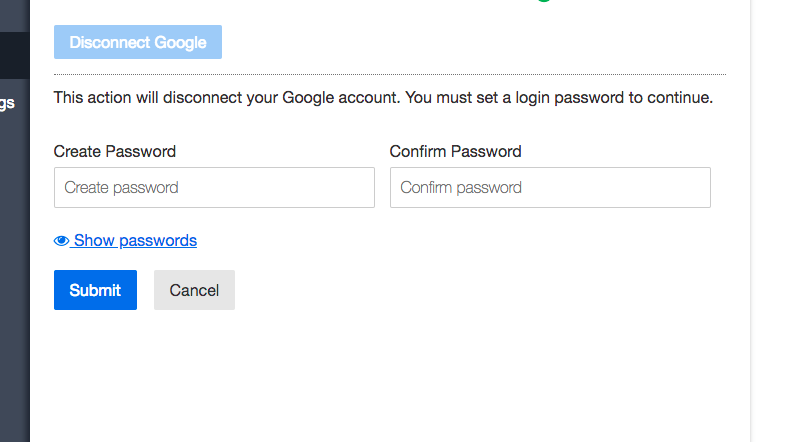This screenshot has width=792, height=442.
Task: Click the green icon at the top edge
Action: [544, 1]
